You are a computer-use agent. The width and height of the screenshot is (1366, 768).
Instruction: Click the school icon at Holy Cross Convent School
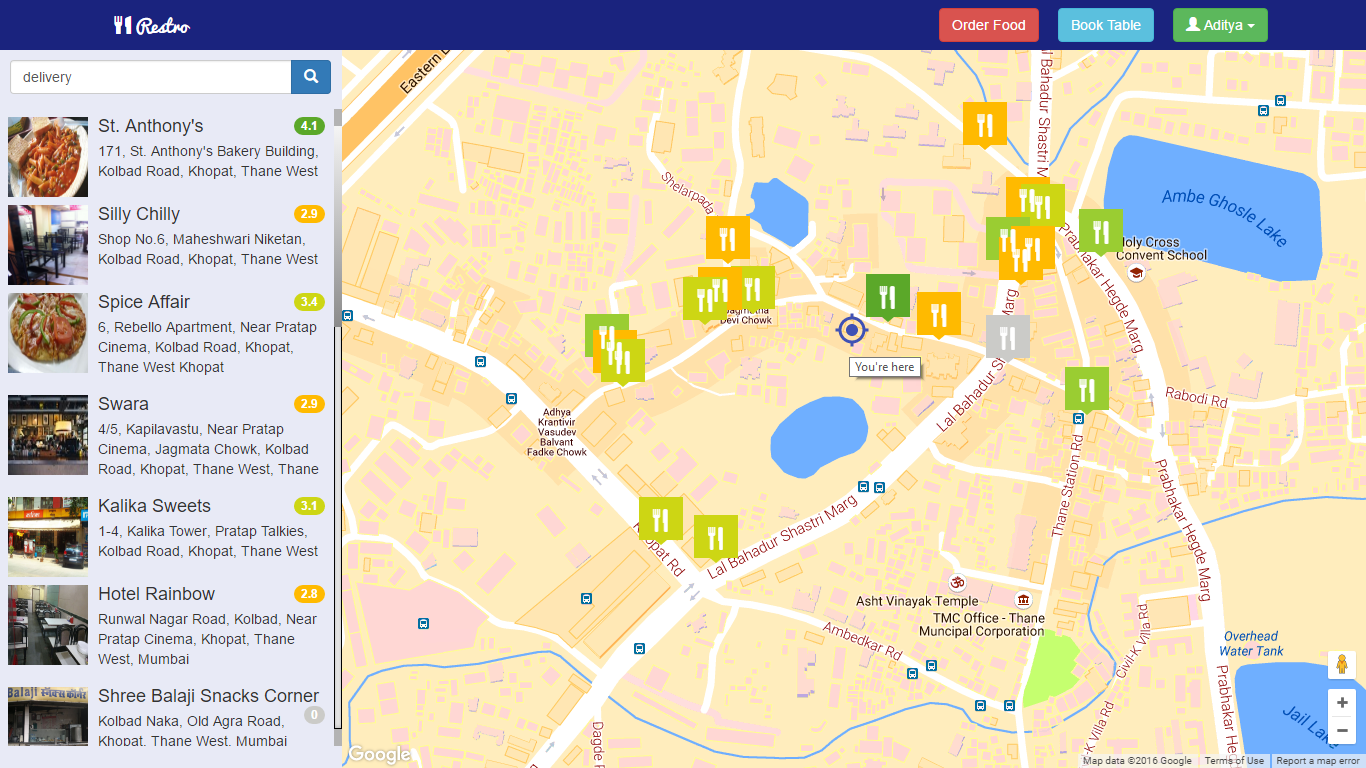click(1135, 273)
